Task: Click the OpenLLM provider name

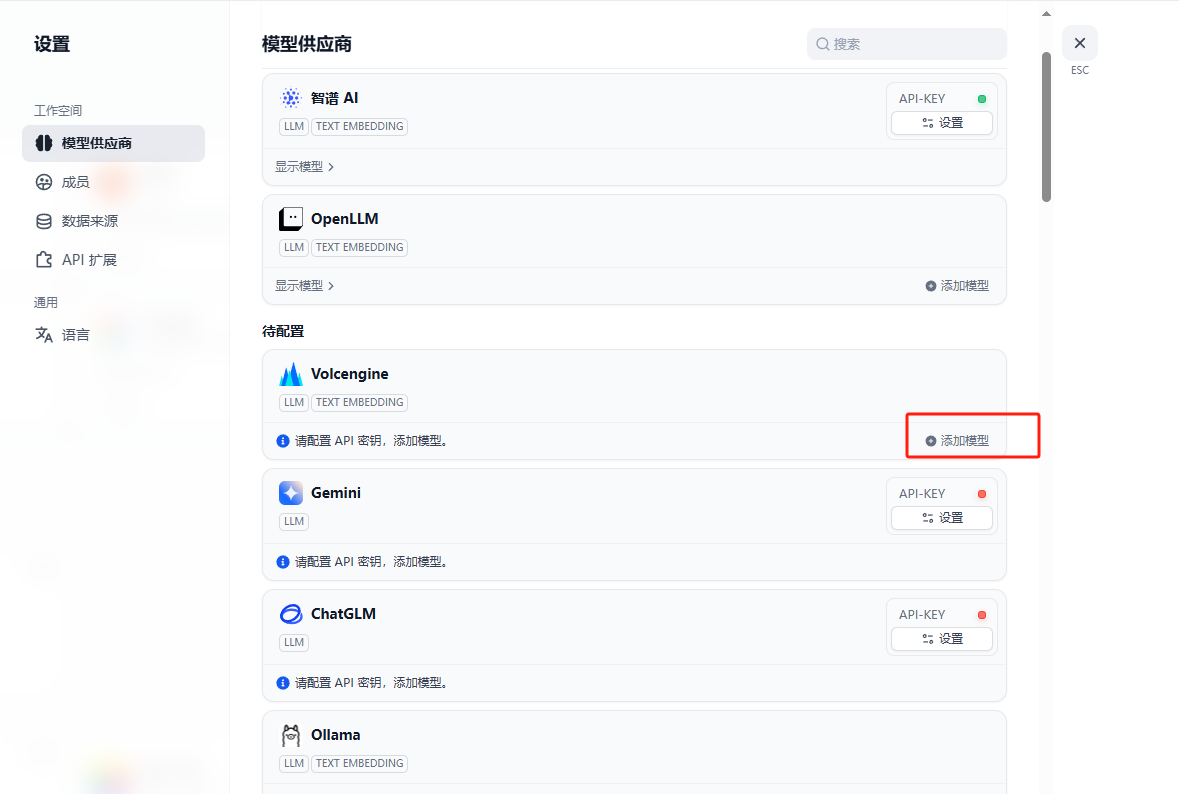Action: 344,219
